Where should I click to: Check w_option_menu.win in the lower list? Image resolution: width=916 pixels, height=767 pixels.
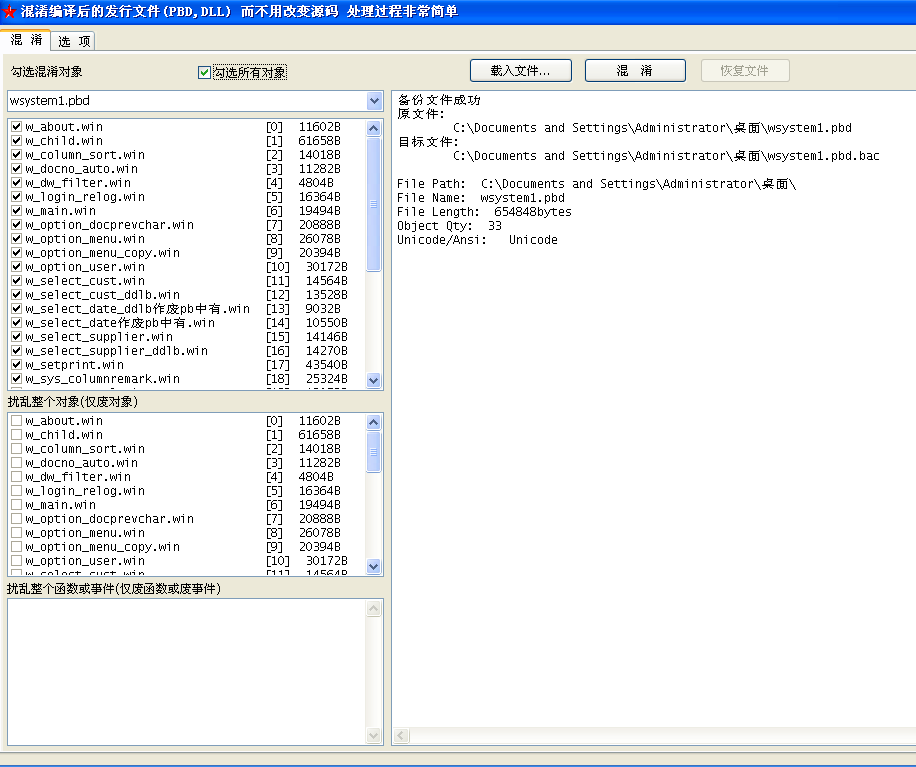[16, 533]
